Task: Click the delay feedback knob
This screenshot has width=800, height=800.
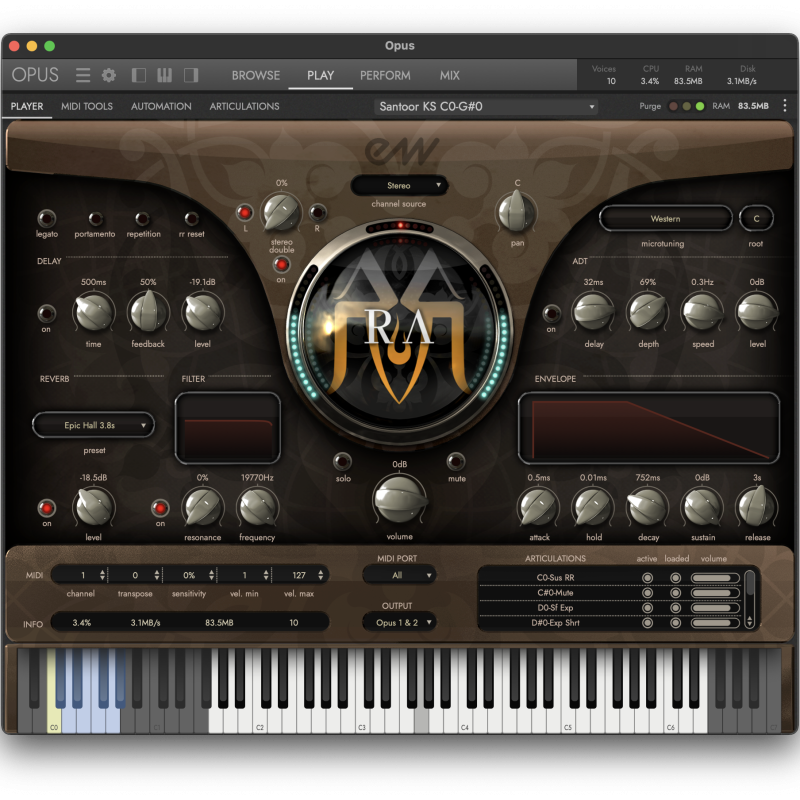Action: coord(148,312)
